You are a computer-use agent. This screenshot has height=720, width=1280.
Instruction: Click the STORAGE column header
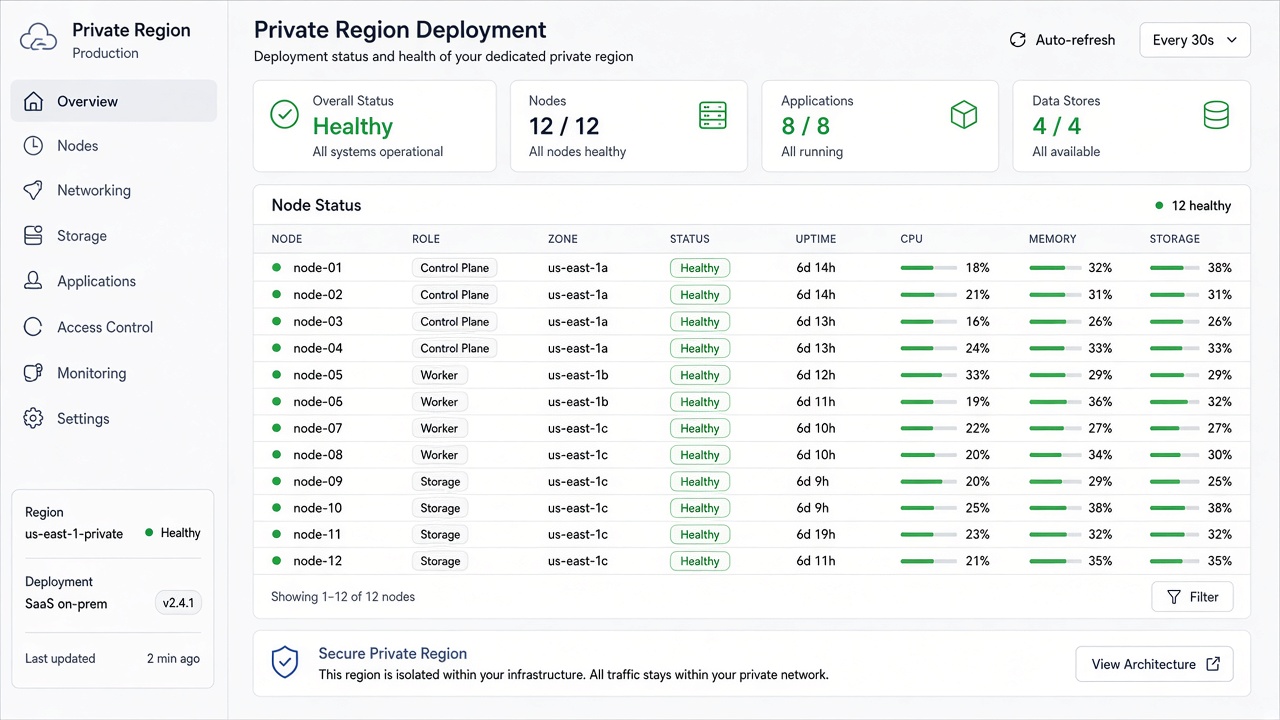(x=1175, y=239)
